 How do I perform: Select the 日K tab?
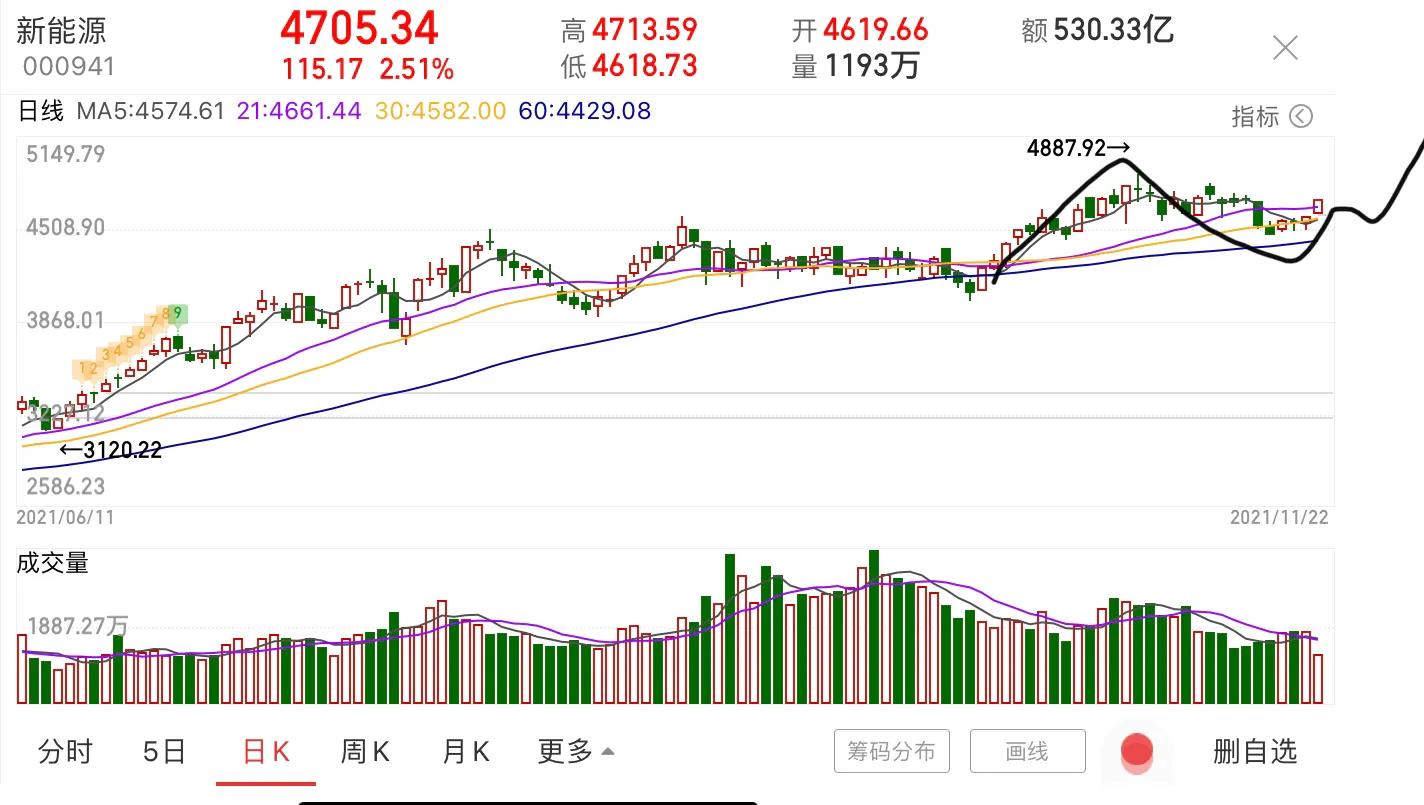[x=266, y=751]
